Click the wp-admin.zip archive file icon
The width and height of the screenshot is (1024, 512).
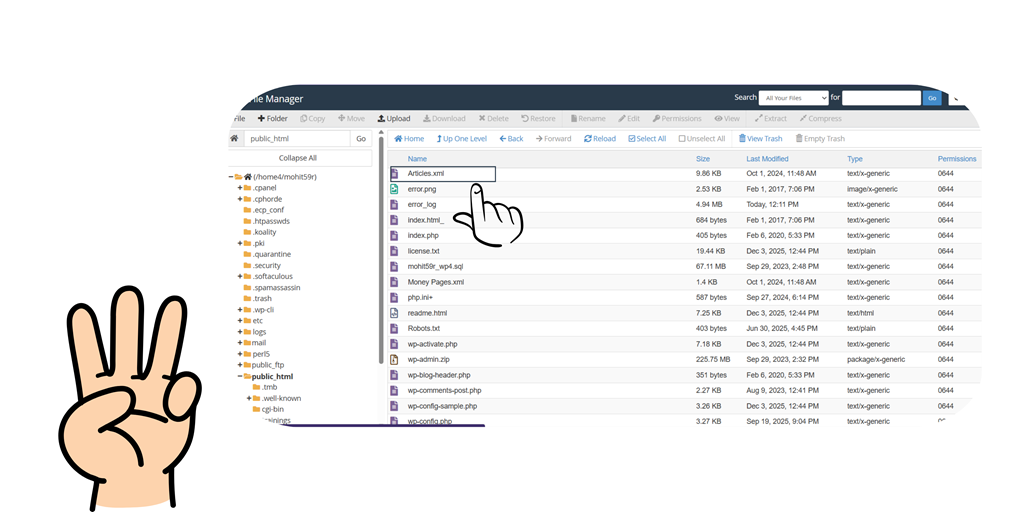[x=394, y=359]
